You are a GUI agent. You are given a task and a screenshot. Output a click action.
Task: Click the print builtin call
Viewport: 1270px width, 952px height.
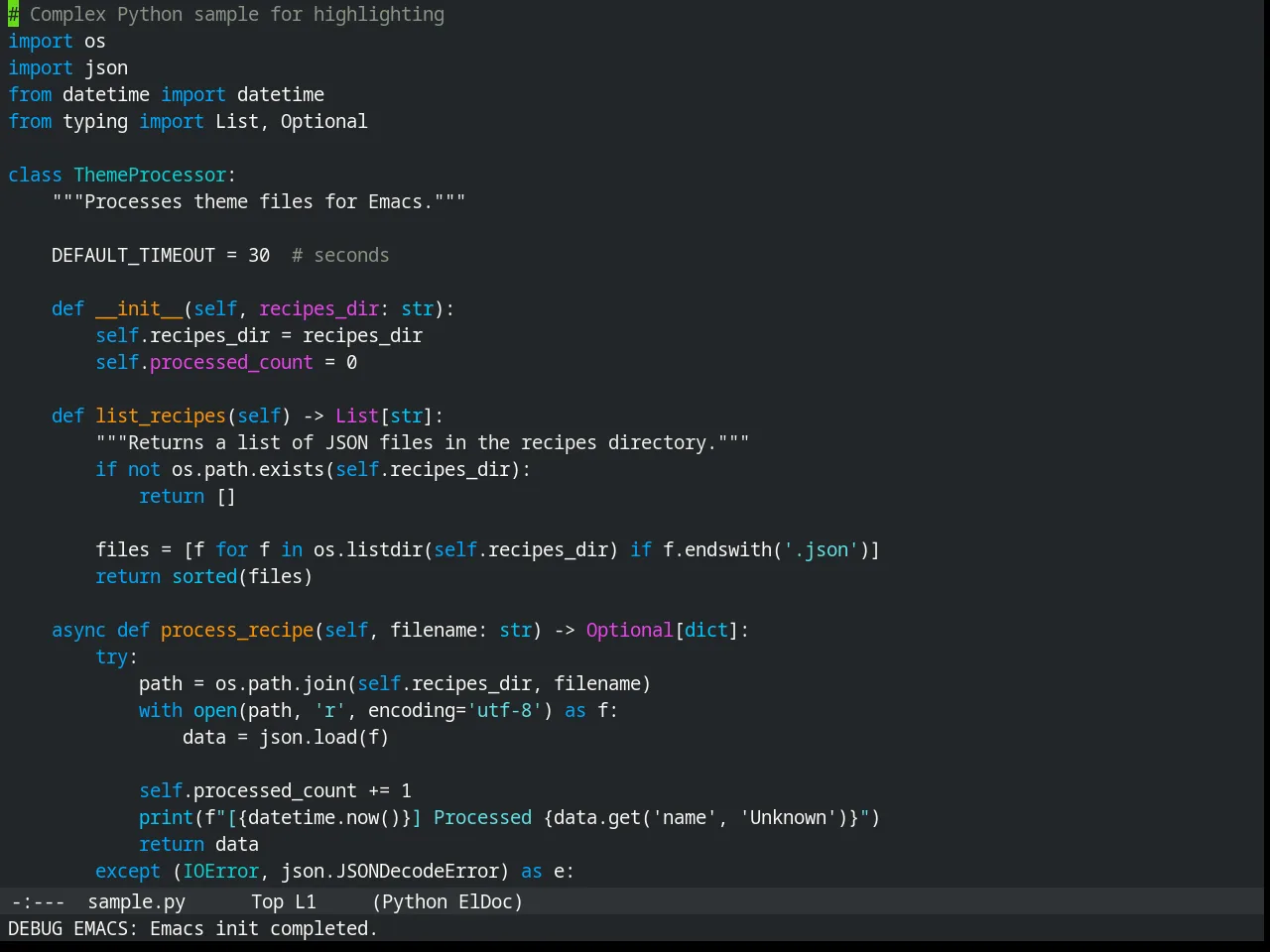[x=166, y=817]
